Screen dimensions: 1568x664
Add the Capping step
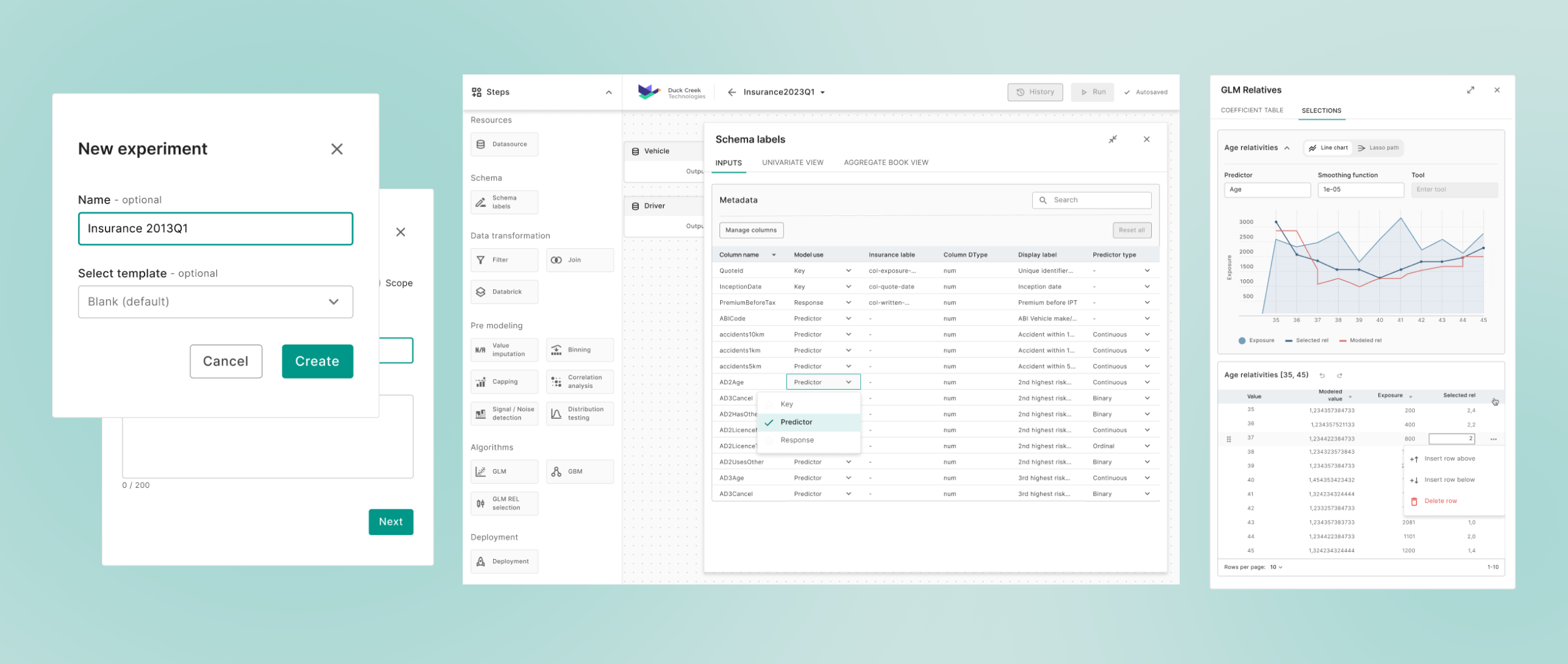point(504,382)
